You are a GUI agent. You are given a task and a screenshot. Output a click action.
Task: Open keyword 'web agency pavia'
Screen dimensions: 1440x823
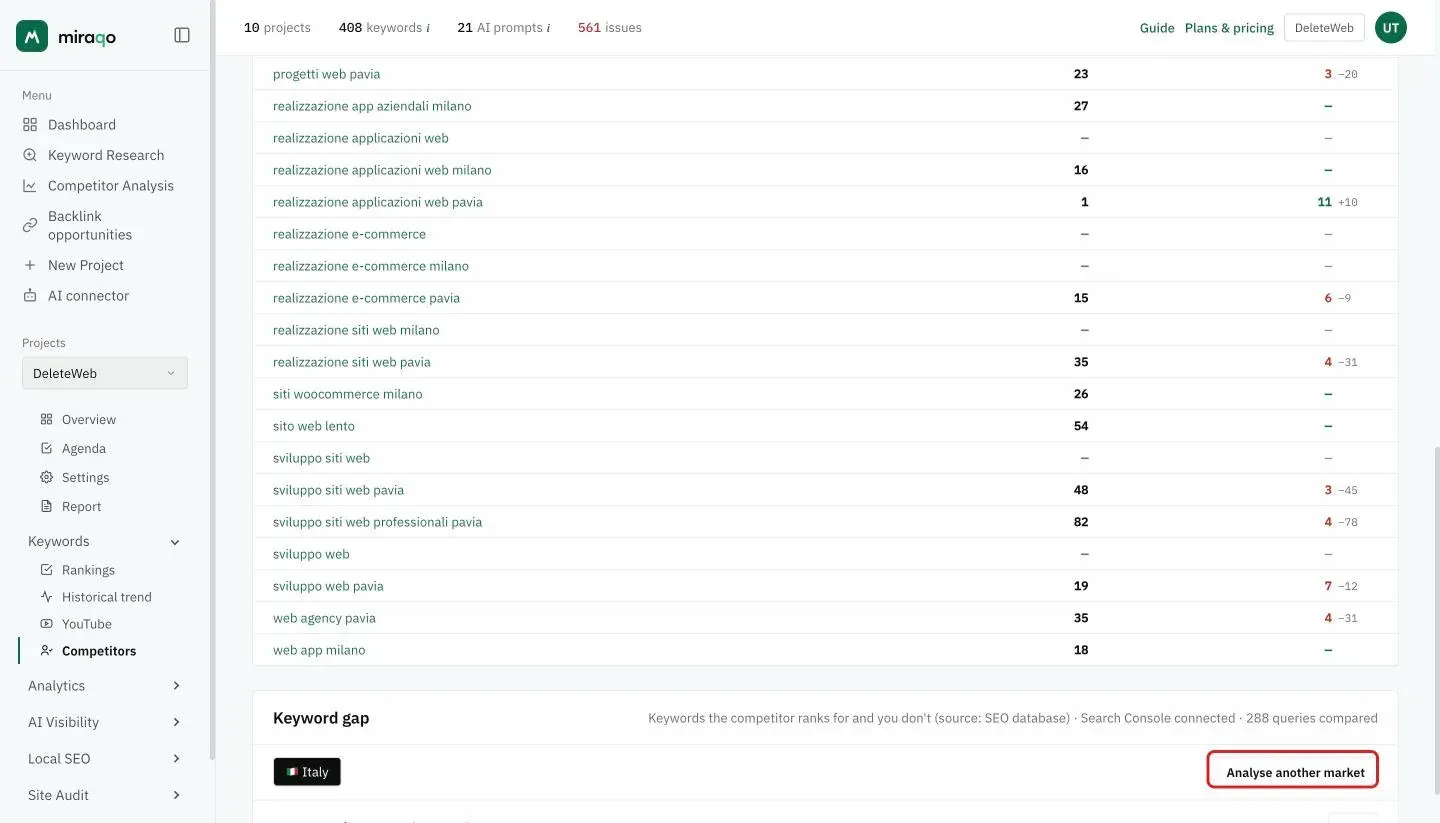[324, 618]
